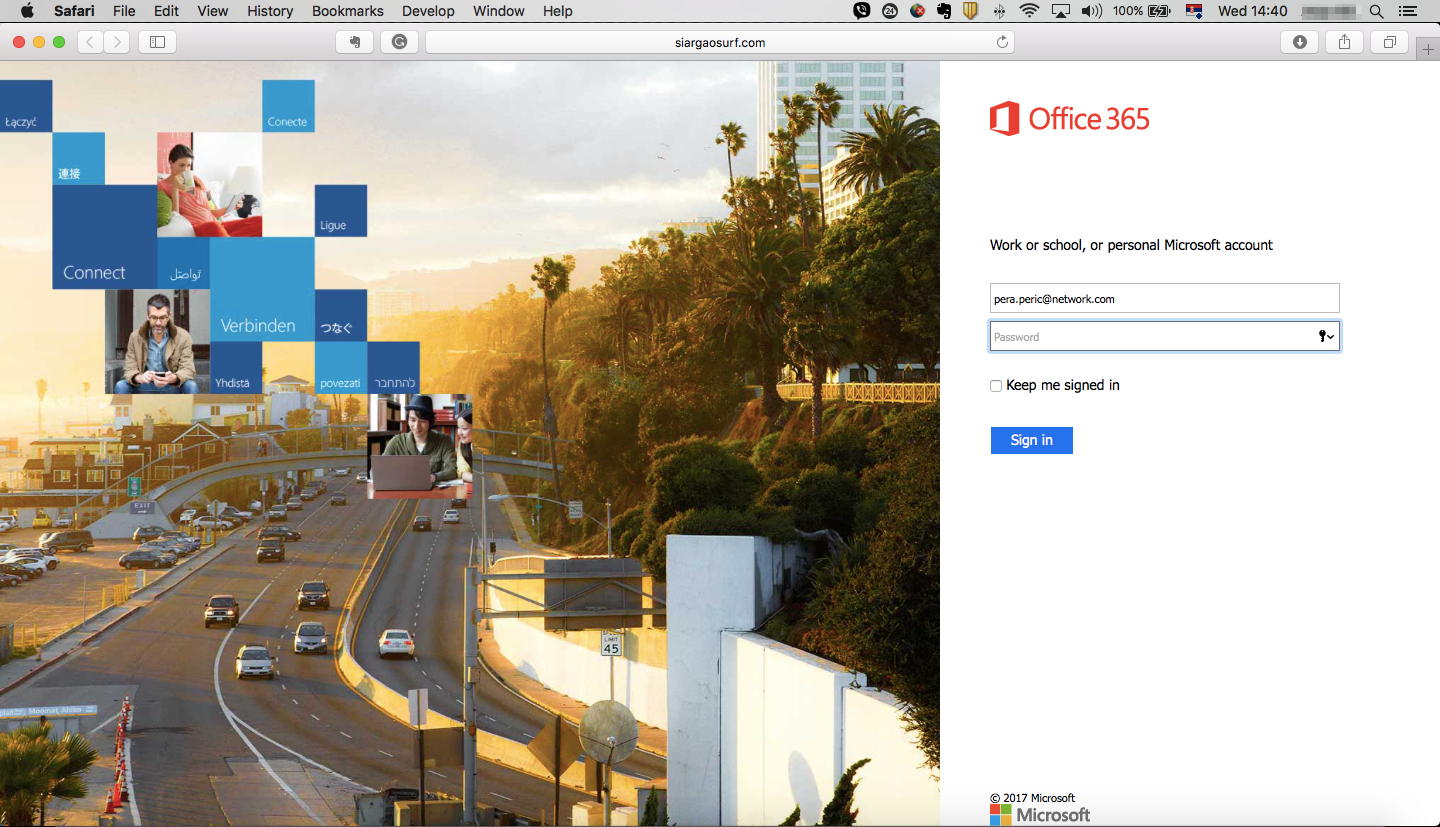Click the Evernote icon in the menu bar
This screenshot has height=827, width=1440.
click(944, 11)
